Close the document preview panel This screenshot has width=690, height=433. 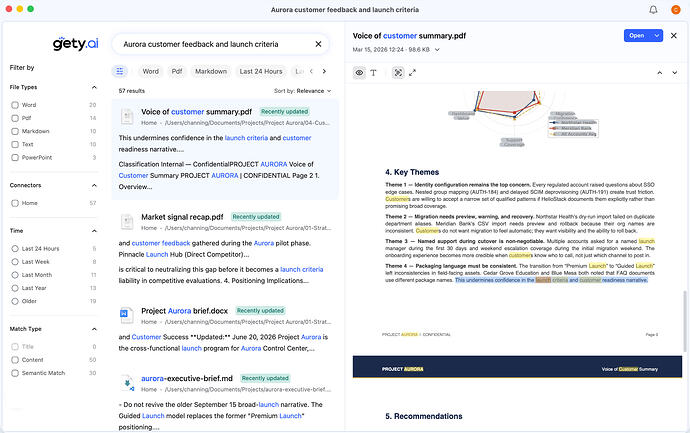tap(674, 36)
